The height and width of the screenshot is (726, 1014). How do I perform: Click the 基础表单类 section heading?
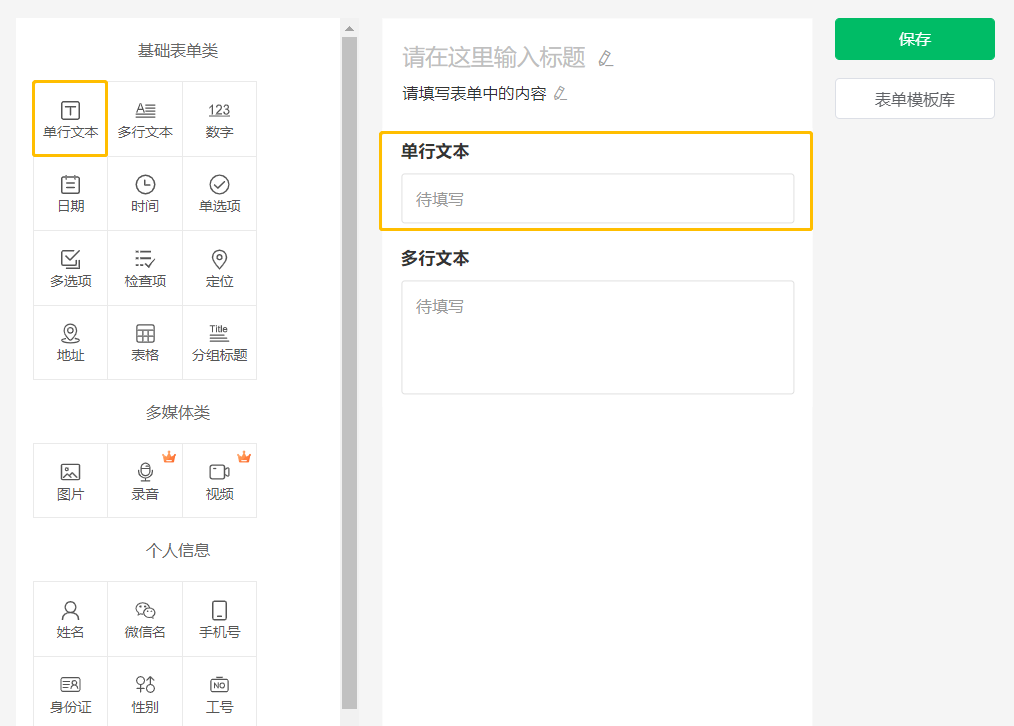pyautogui.click(x=178, y=50)
